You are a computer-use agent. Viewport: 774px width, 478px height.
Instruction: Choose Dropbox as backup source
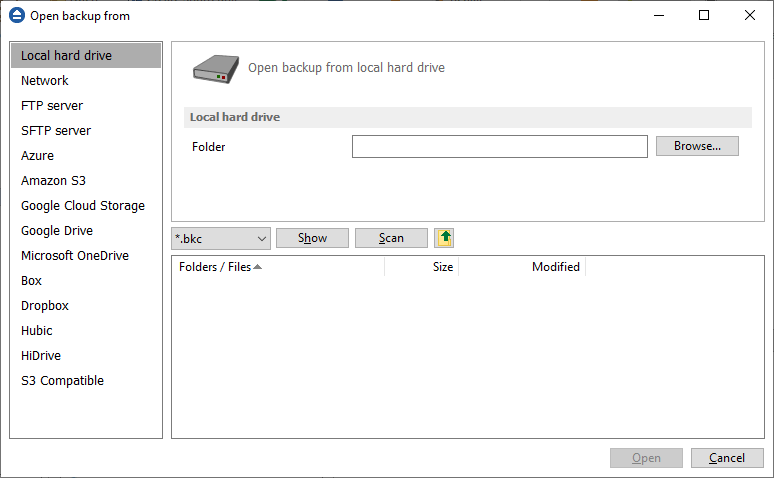[86, 306]
